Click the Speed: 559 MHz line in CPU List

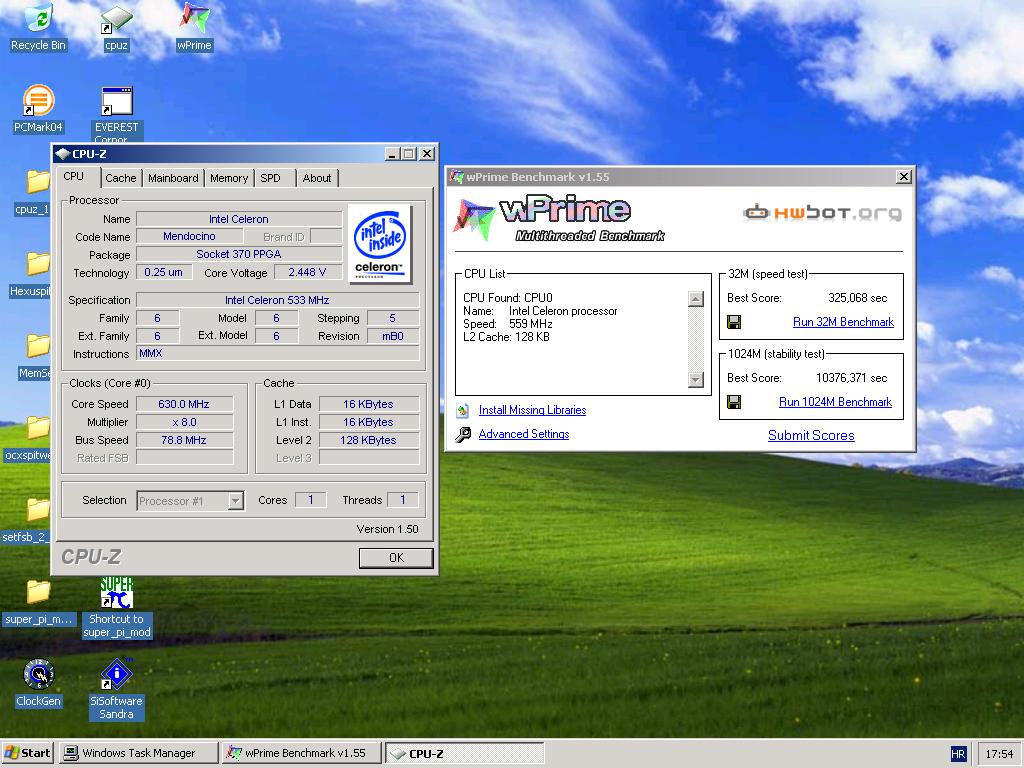[508, 324]
